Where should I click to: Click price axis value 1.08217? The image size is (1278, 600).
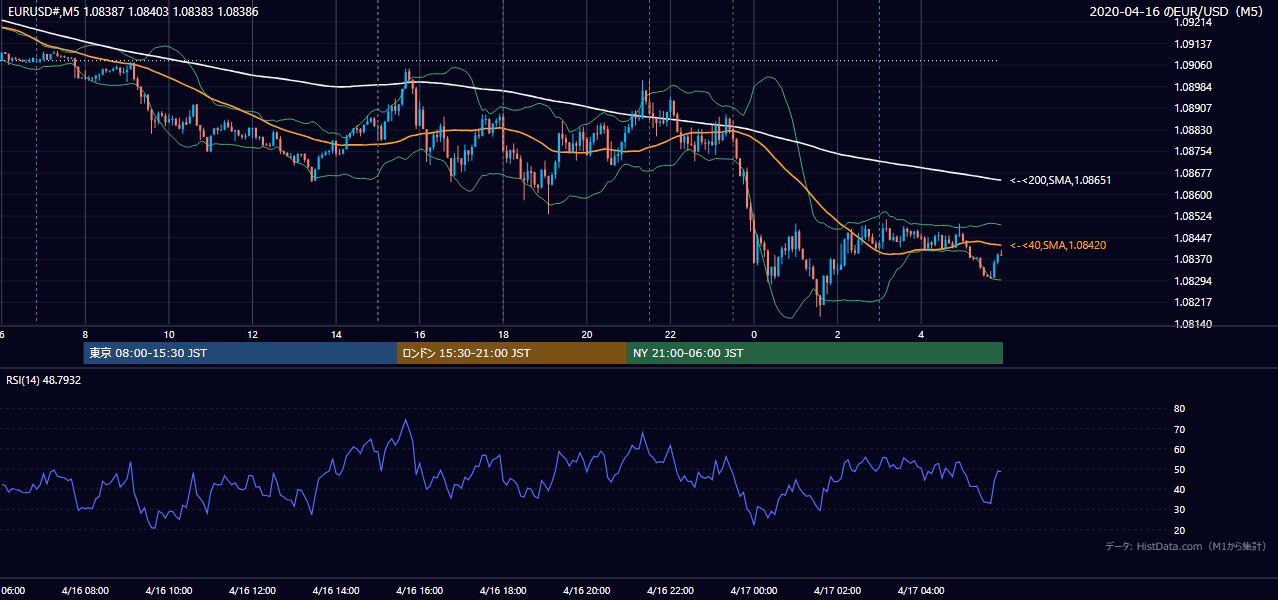[x=1192, y=302]
